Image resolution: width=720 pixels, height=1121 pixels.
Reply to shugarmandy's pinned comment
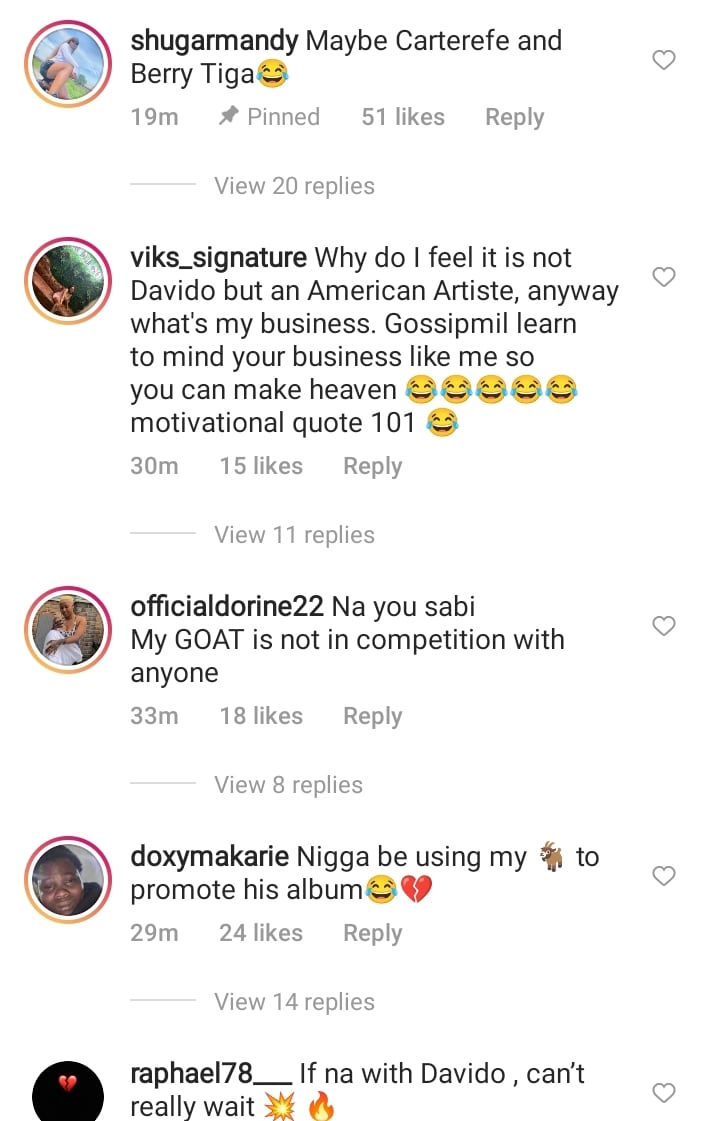click(514, 117)
